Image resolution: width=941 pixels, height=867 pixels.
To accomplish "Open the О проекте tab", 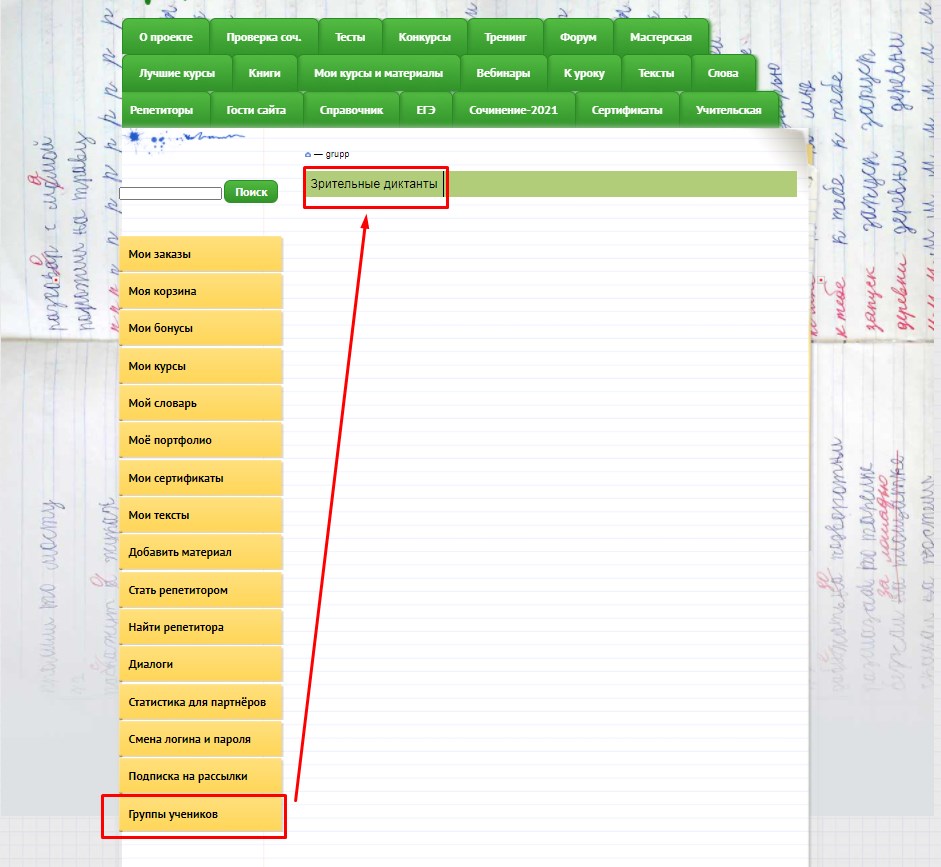I will tap(165, 37).
